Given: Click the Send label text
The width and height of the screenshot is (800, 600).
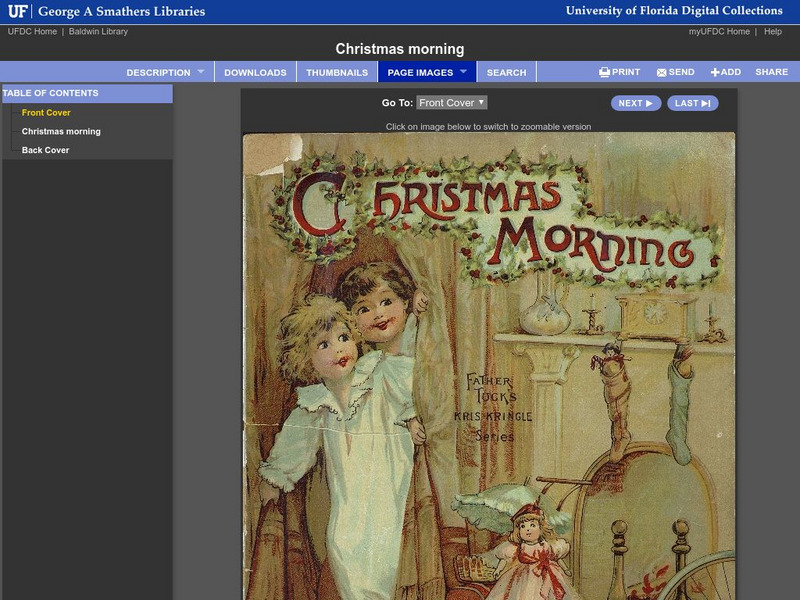Looking at the screenshot, I should point(682,72).
